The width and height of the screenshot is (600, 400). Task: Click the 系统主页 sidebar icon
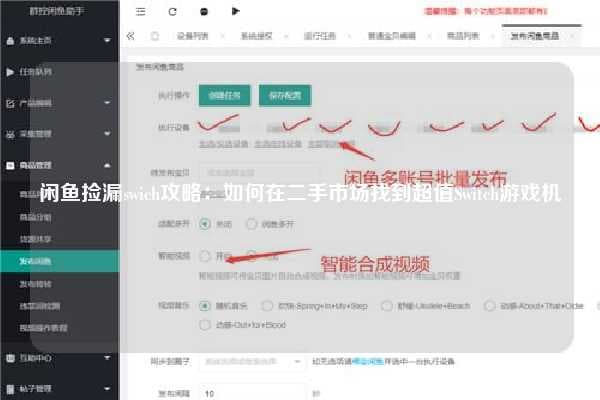point(10,41)
